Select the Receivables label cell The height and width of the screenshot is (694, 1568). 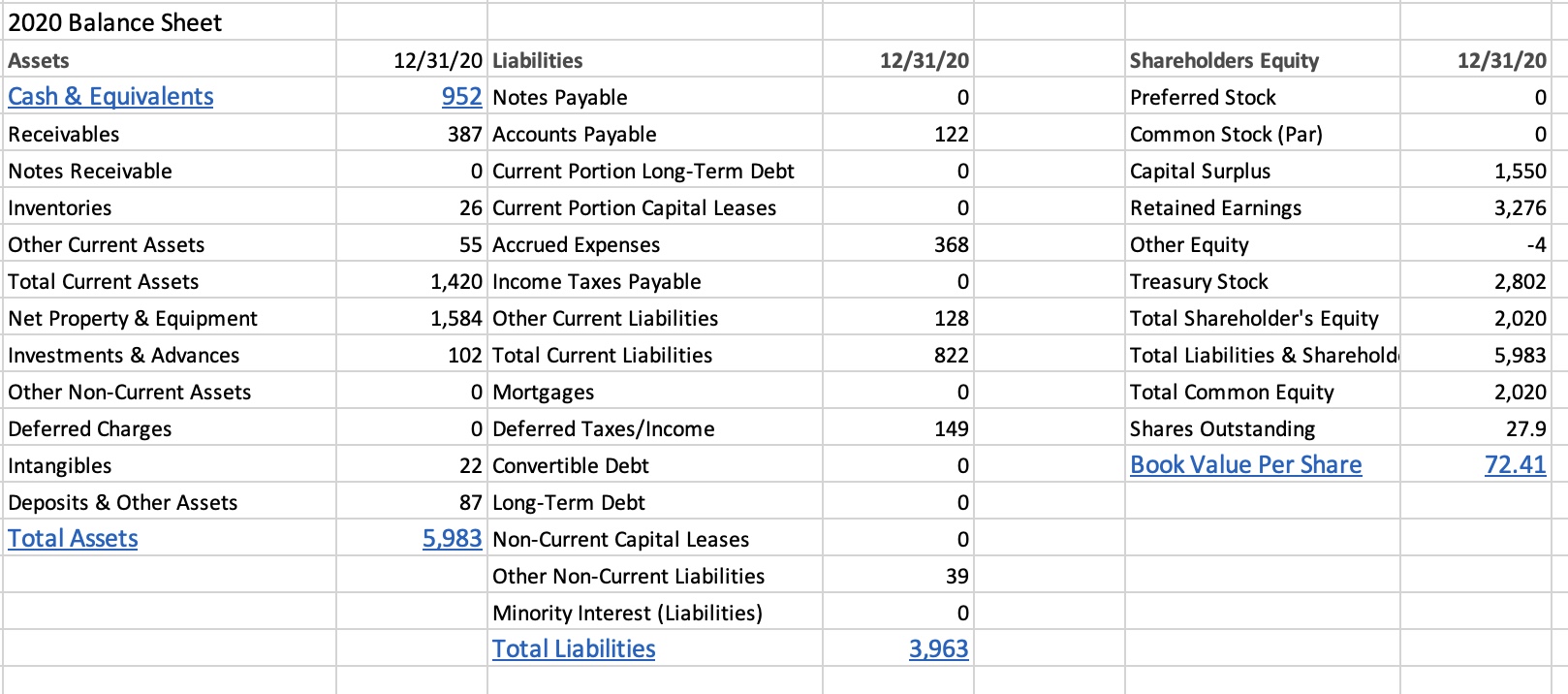[170, 134]
